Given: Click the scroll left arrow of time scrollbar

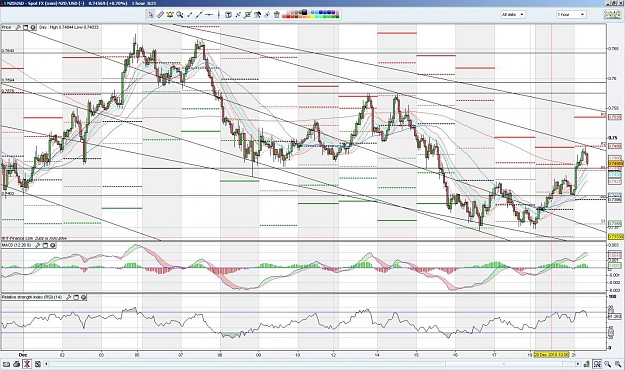Looking at the screenshot, I should pos(47,364).
